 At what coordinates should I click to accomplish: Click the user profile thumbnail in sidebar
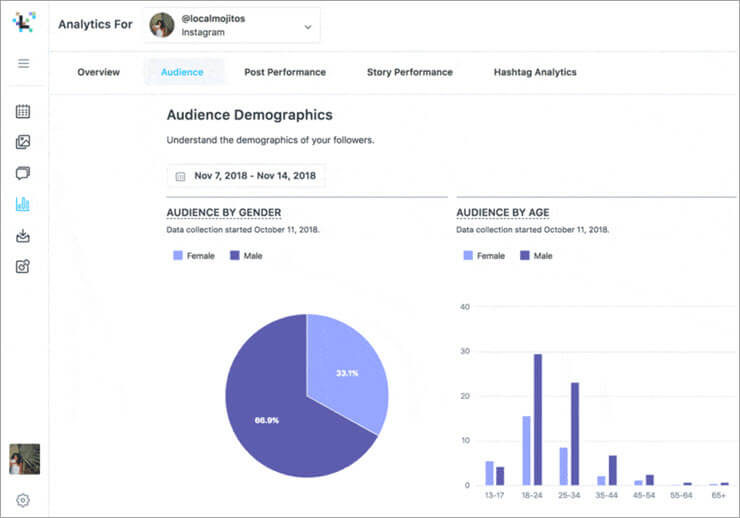[24, 459]
